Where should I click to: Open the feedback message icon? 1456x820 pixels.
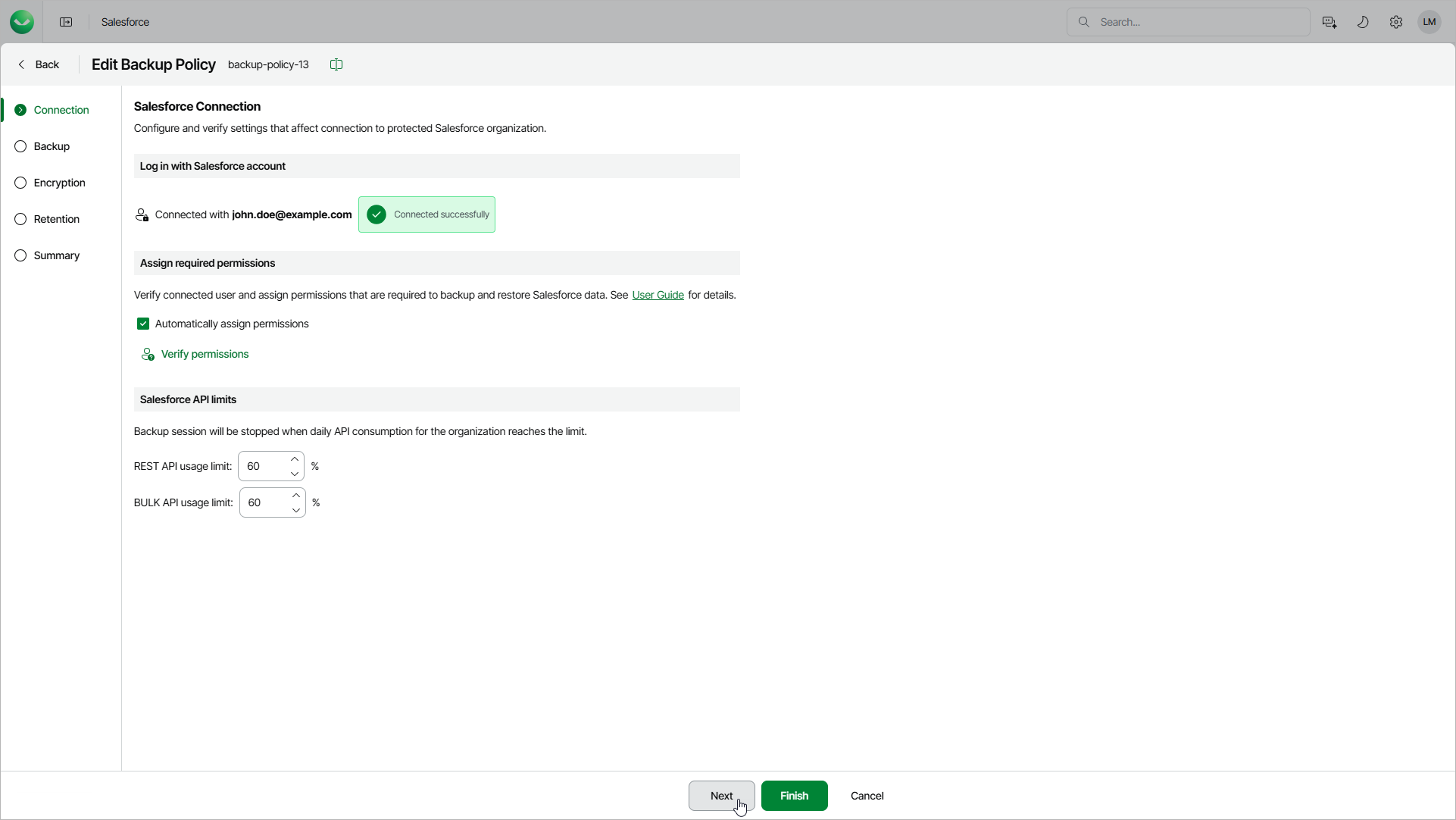1329,22
